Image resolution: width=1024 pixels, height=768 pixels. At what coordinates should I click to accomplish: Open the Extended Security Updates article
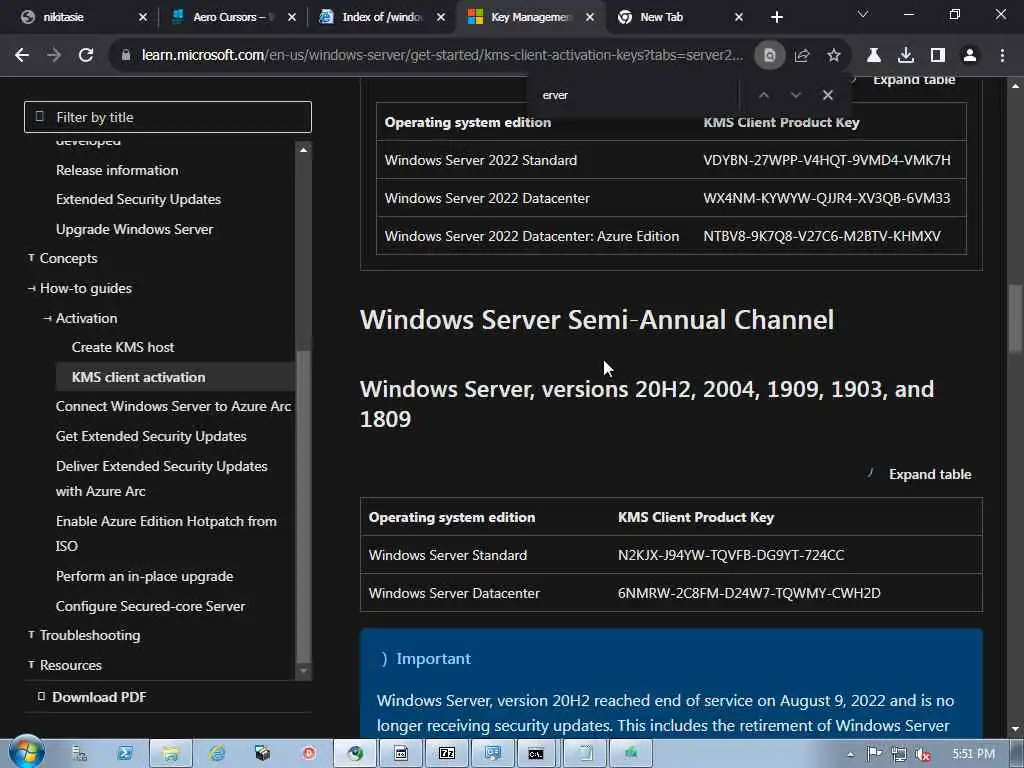tap(138, 199)
